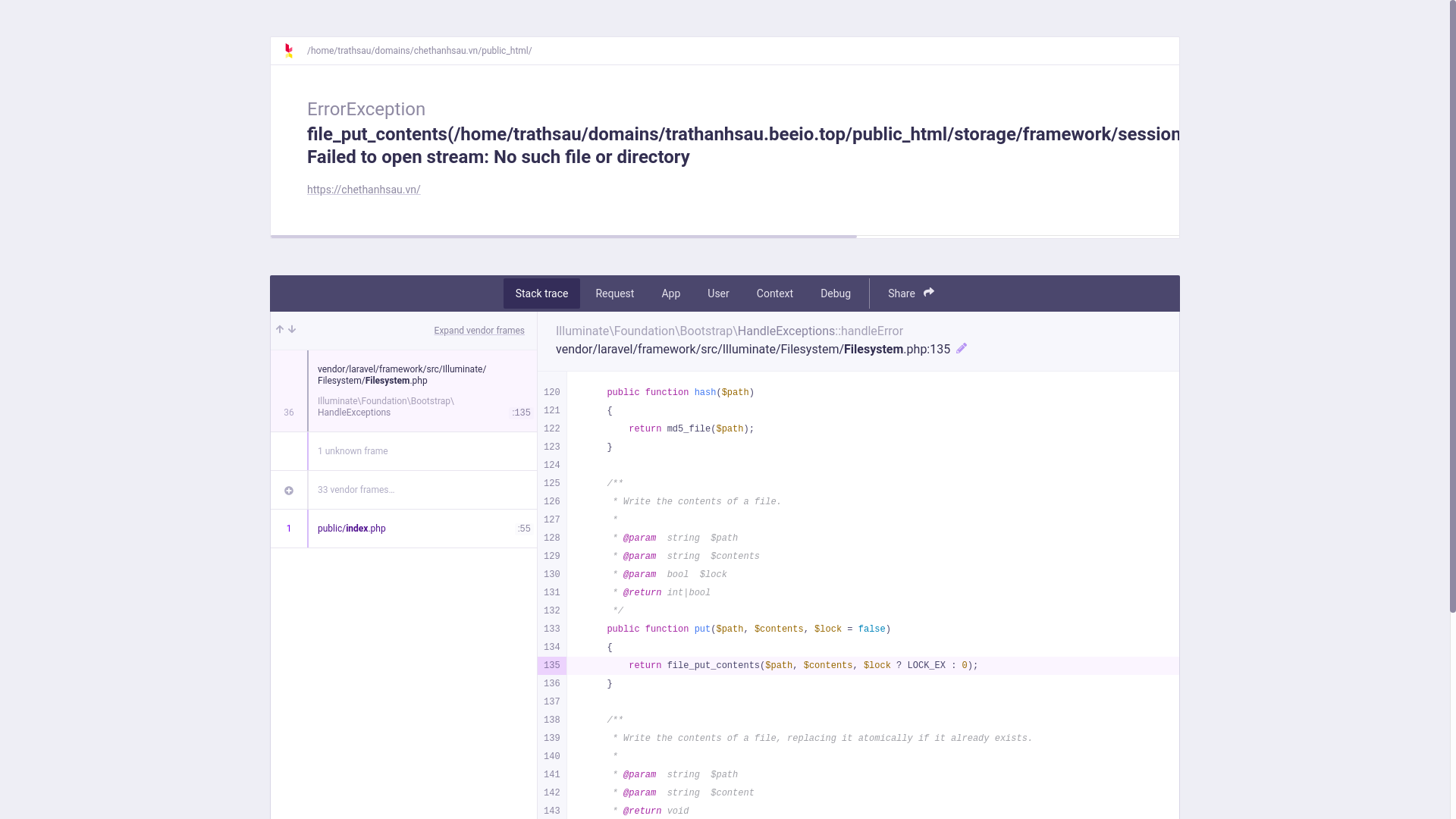Click the Ignition flame logo icon
1456x819 pixels.
(288, 51)
